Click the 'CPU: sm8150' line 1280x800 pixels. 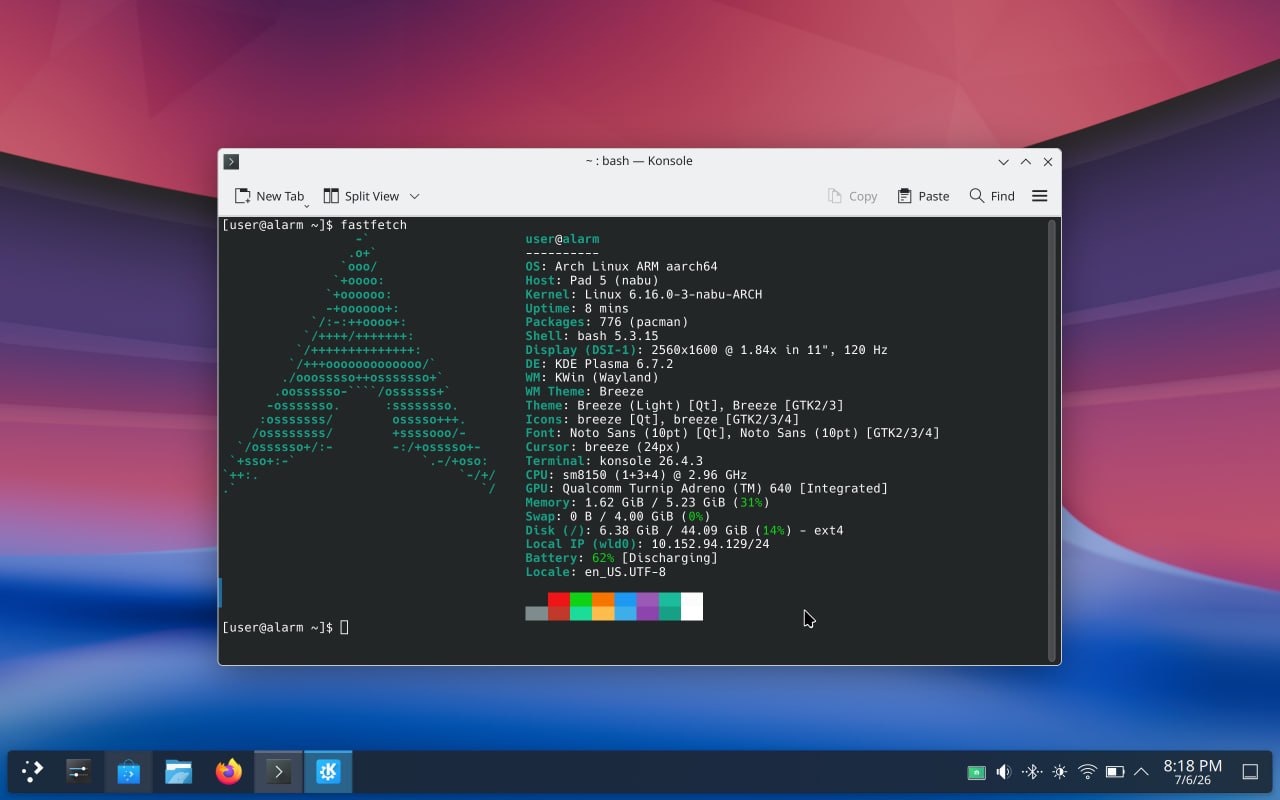click(636, 475)
